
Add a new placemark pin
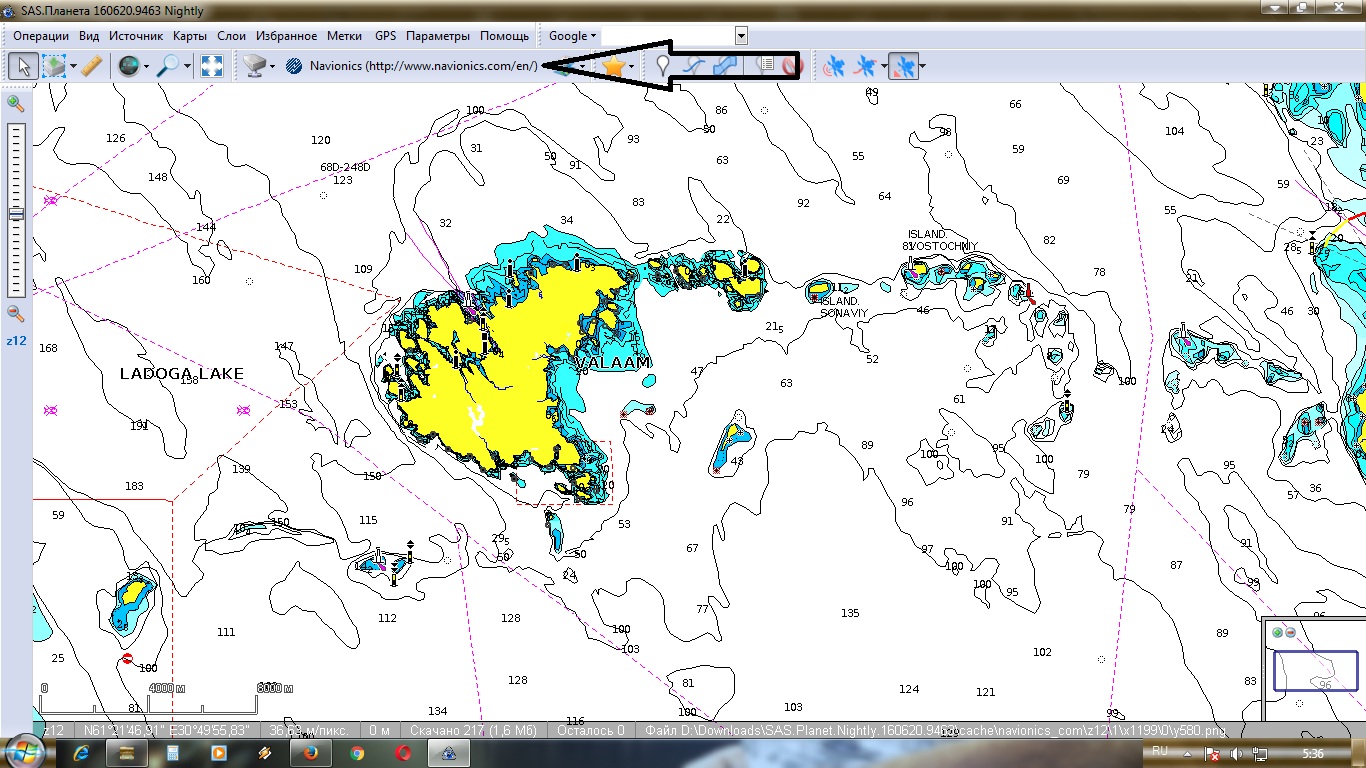[662, 66]
